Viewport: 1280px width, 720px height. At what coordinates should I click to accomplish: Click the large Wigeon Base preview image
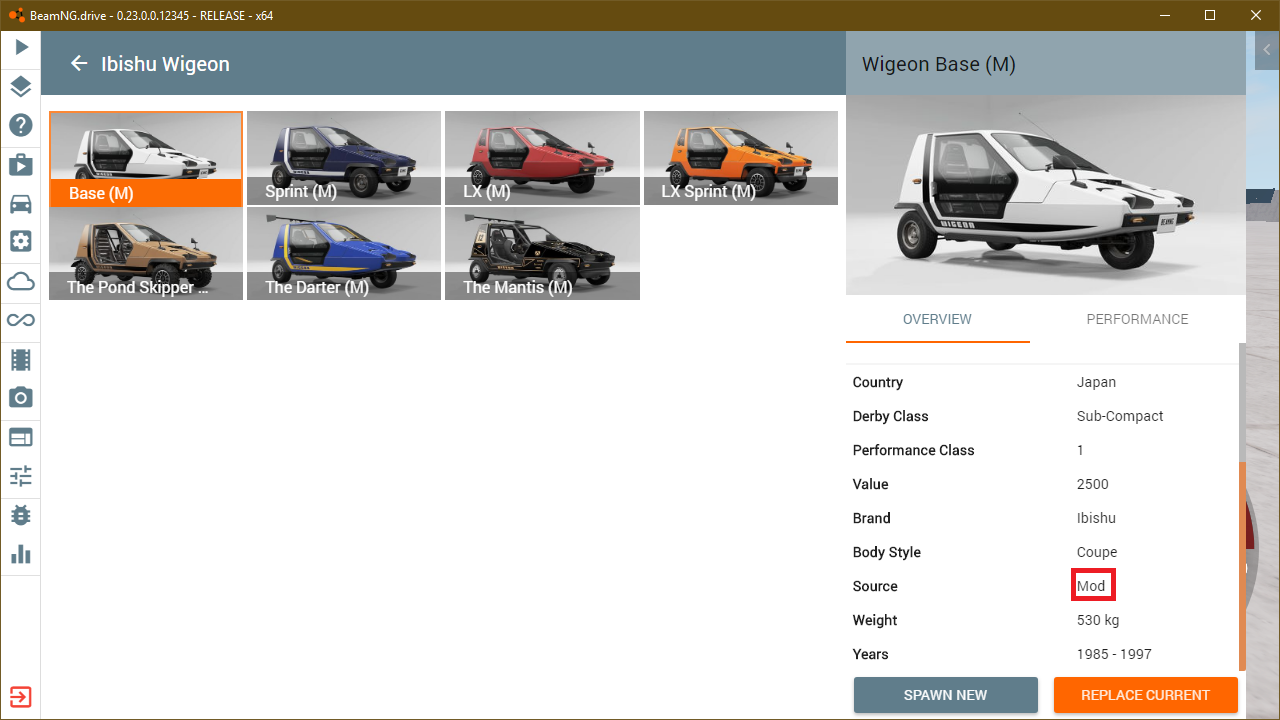[1046, 195]
